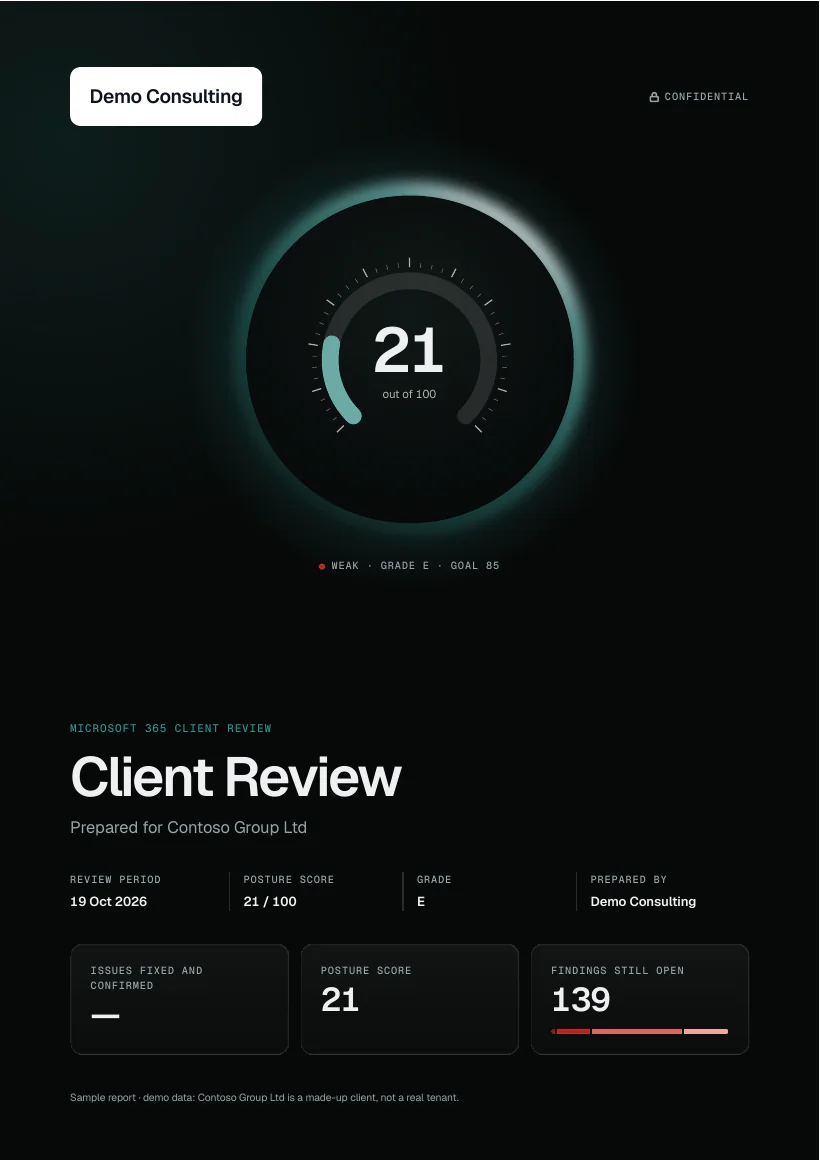
Task: Click the sample report disclaimer footer text
Action: pyautogui.click(x=264, y=1097)
